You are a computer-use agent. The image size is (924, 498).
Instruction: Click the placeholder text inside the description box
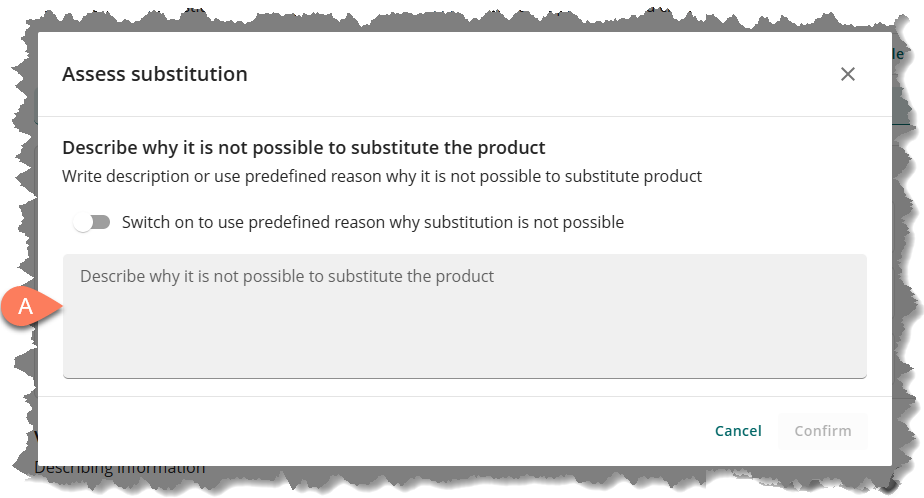point(287,276)
